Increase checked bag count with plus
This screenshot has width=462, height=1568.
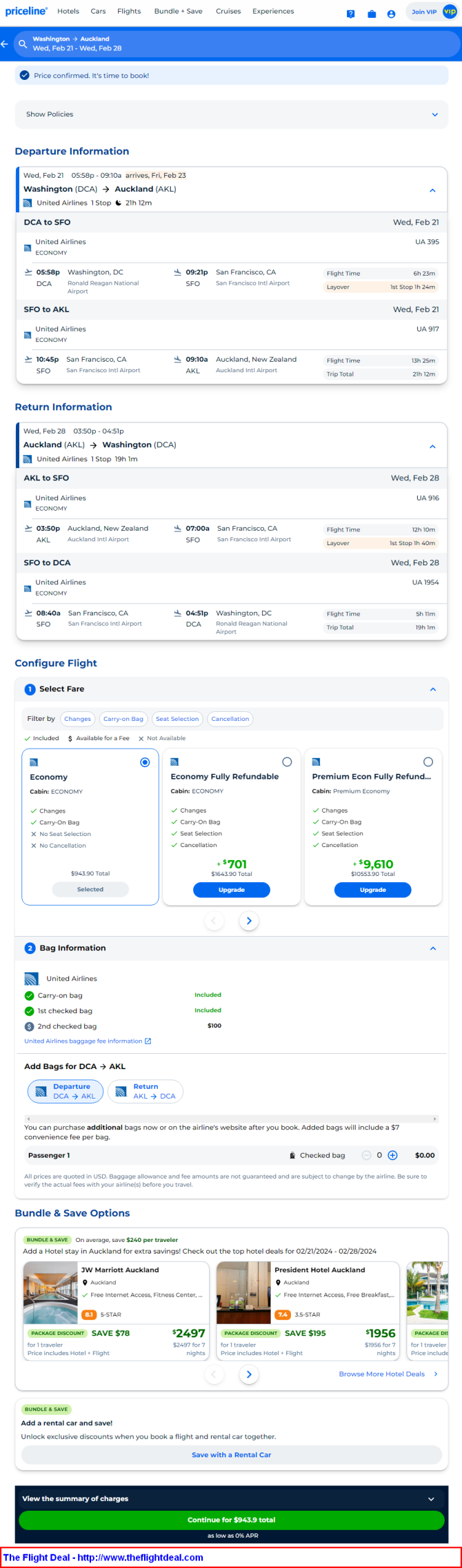coord(392,1155)
